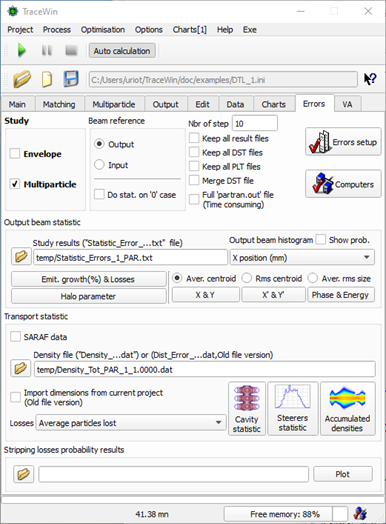Open the Losses Average particles lost dropdown
This screenshot has height=524, width=386.
(131, 423)
